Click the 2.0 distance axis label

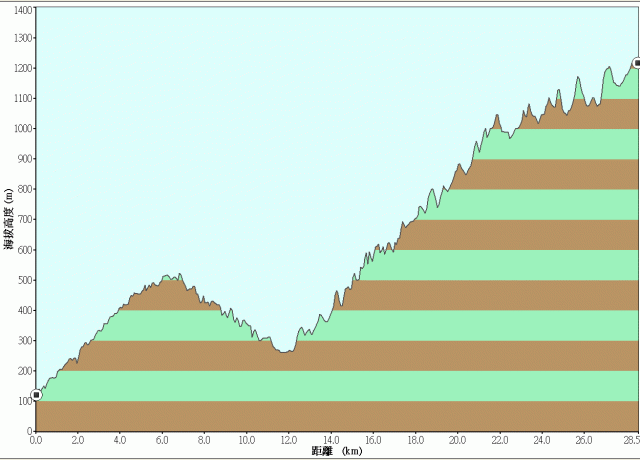pyautogui.click(x=78, y=440)
